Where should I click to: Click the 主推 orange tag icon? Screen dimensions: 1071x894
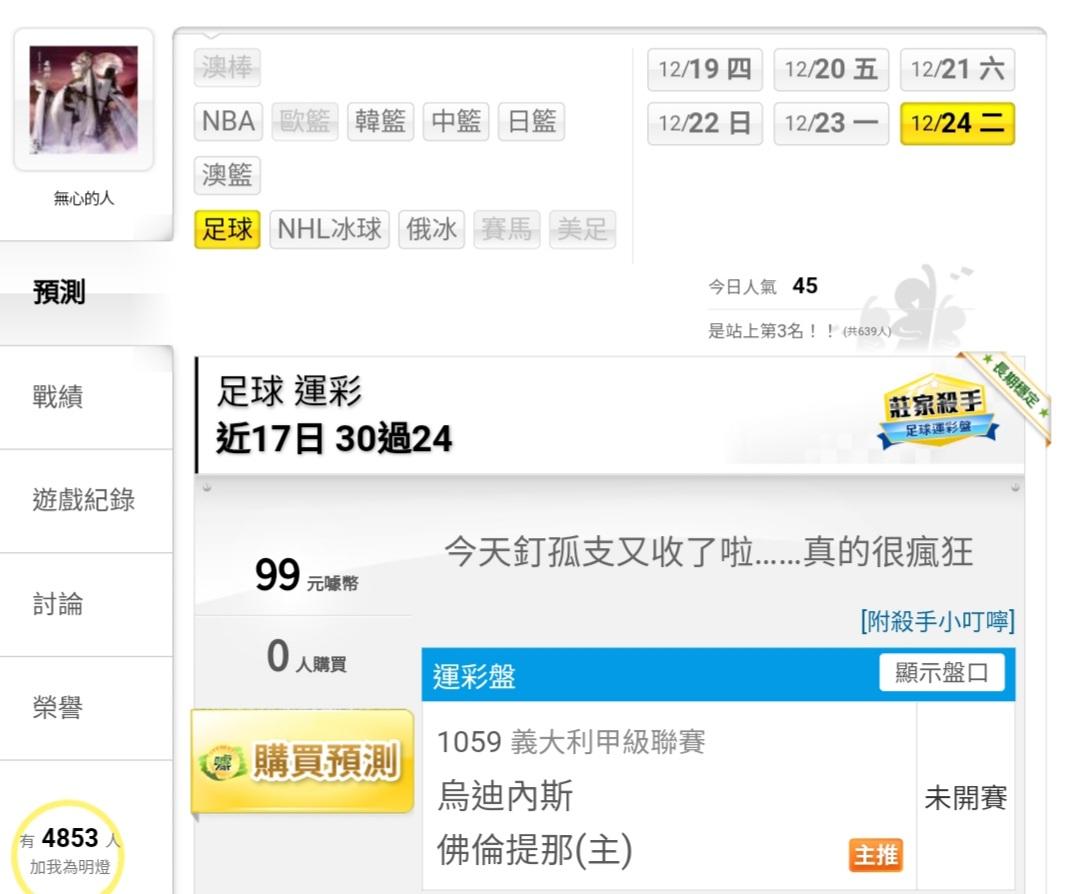click(x=876, y=854)
